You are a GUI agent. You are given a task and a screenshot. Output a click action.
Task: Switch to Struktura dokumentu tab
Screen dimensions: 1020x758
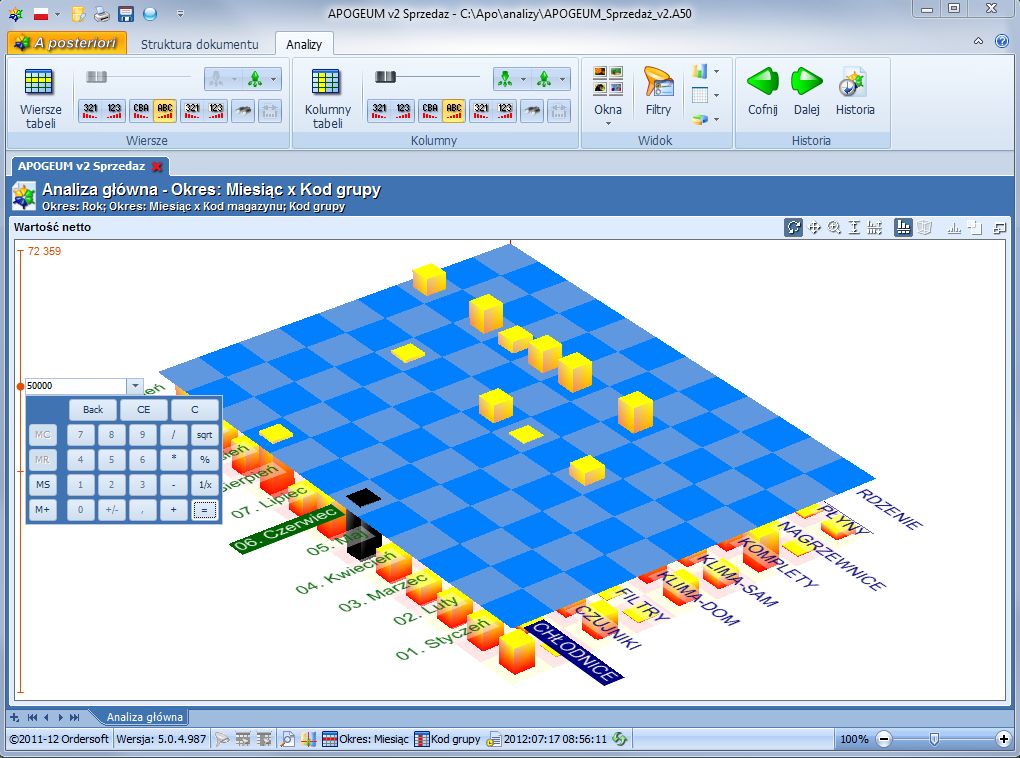(199, 44)
